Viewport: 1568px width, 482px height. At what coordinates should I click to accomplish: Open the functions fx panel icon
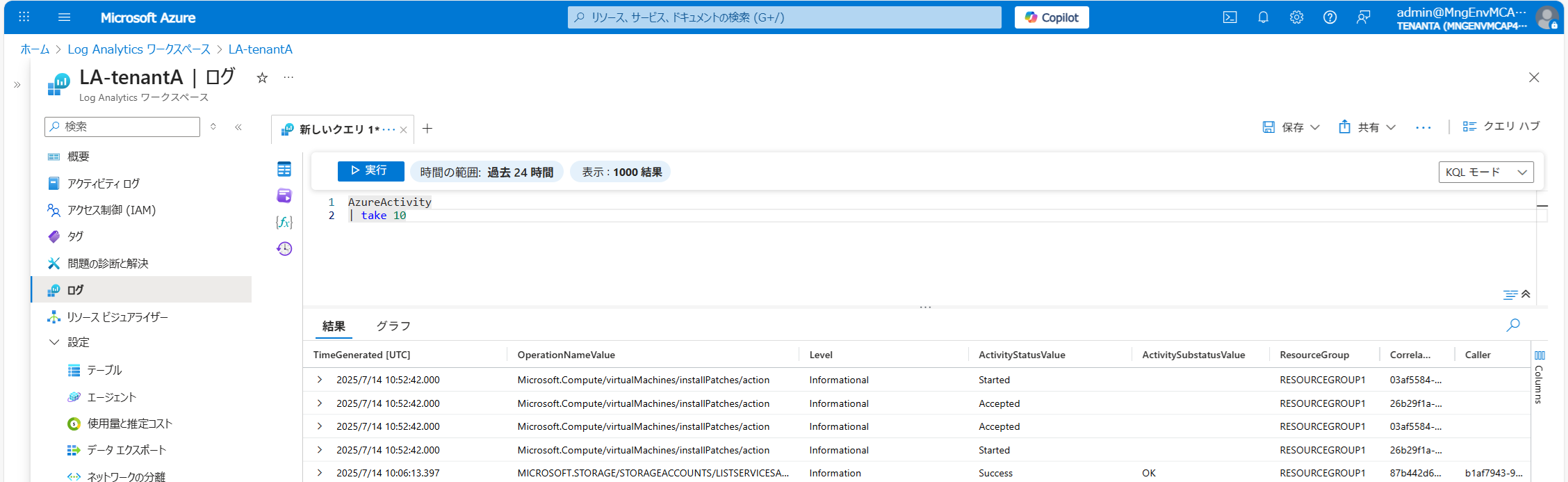tap(284, 222)
